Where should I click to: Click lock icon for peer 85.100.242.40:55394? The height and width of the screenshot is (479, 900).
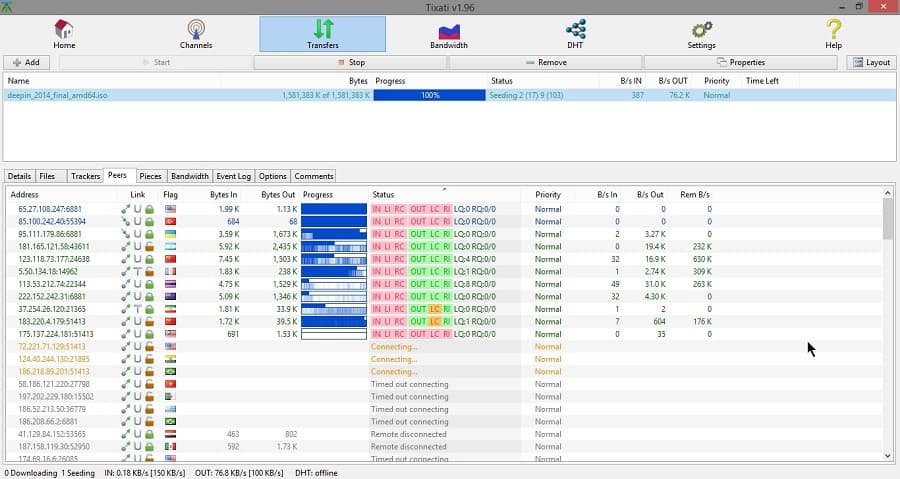[149, 222]
